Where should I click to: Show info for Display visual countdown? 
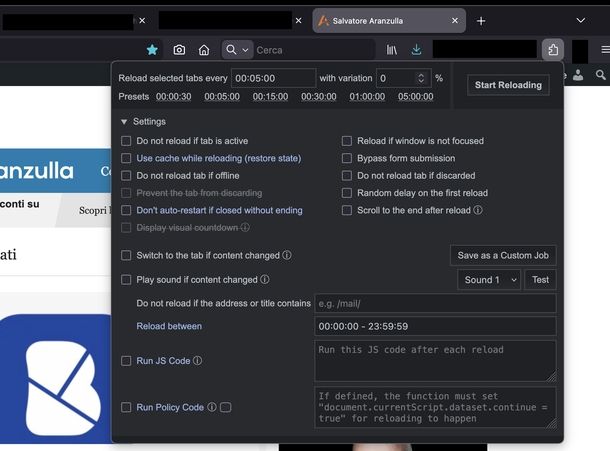pyautogui.click(x=245, y=227)
